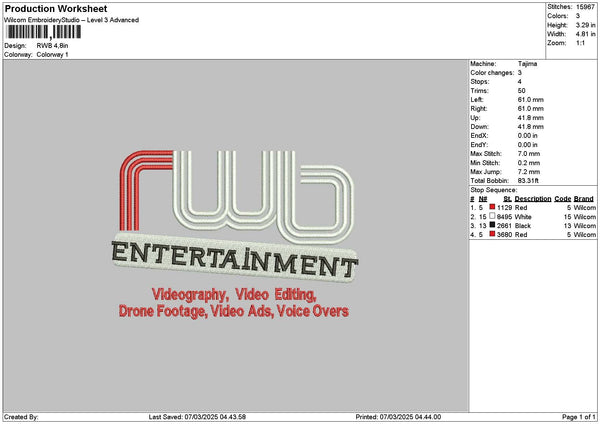Click the 'Color changes:' label
This screenshot has width=600, height=424.
click(492, 73)
